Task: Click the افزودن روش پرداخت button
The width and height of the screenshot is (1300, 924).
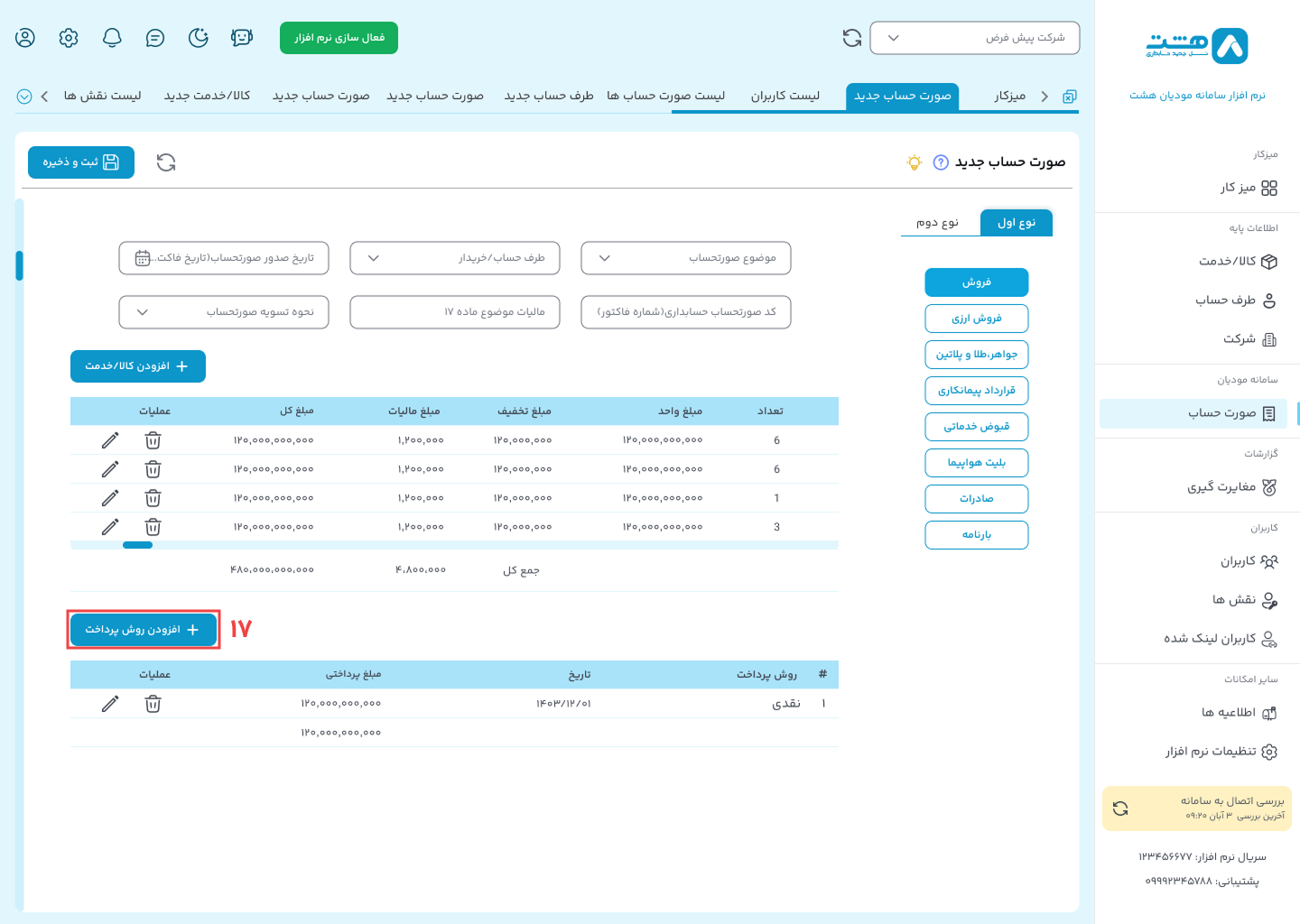Action: pos(143,630)
